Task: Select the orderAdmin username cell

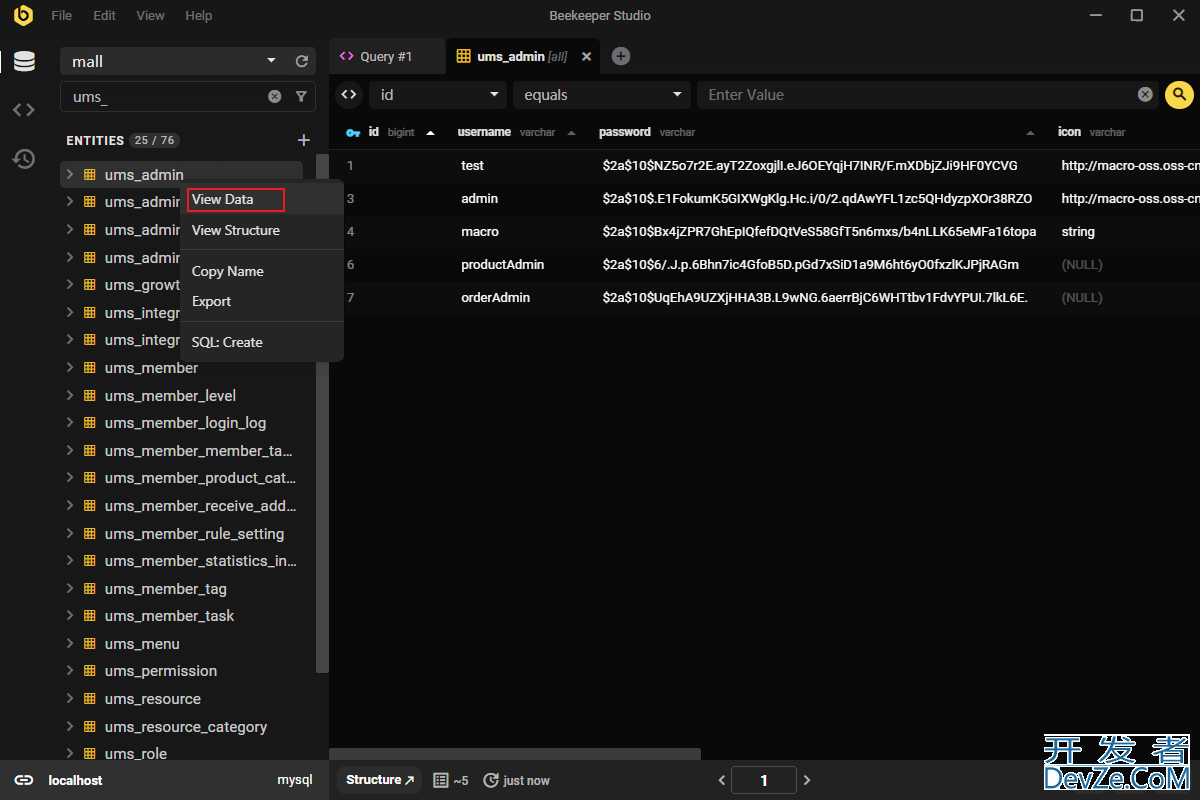Action: click(496, 298)
